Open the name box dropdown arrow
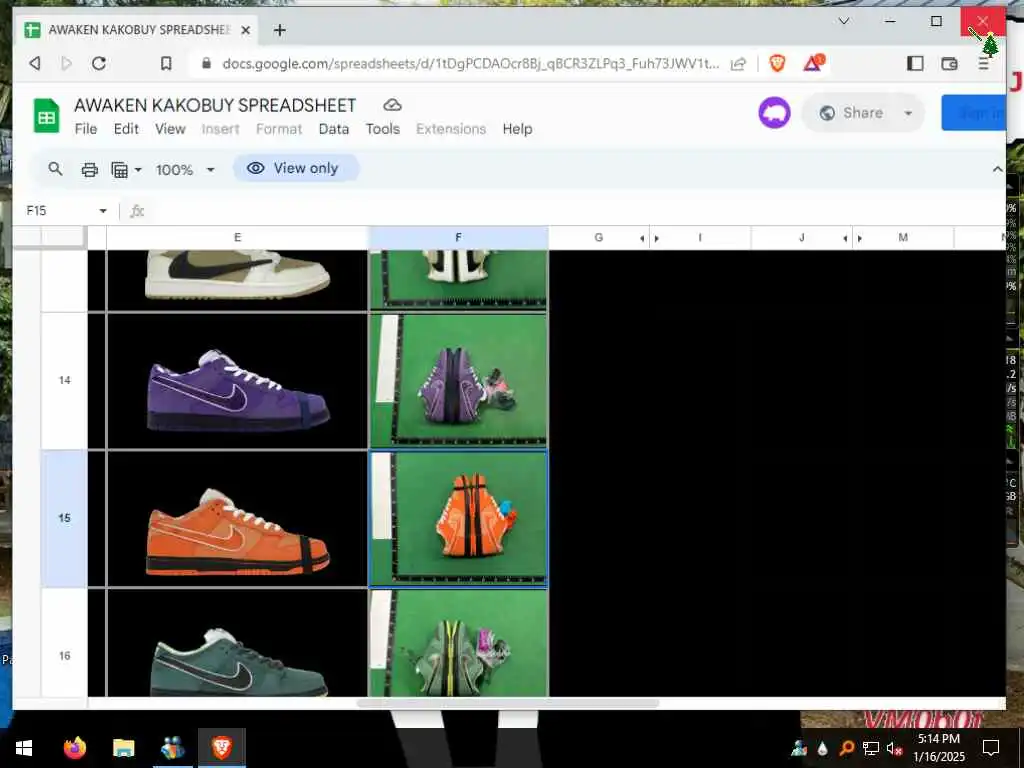The image size is (1024, 768). click(x=103, y=211)
